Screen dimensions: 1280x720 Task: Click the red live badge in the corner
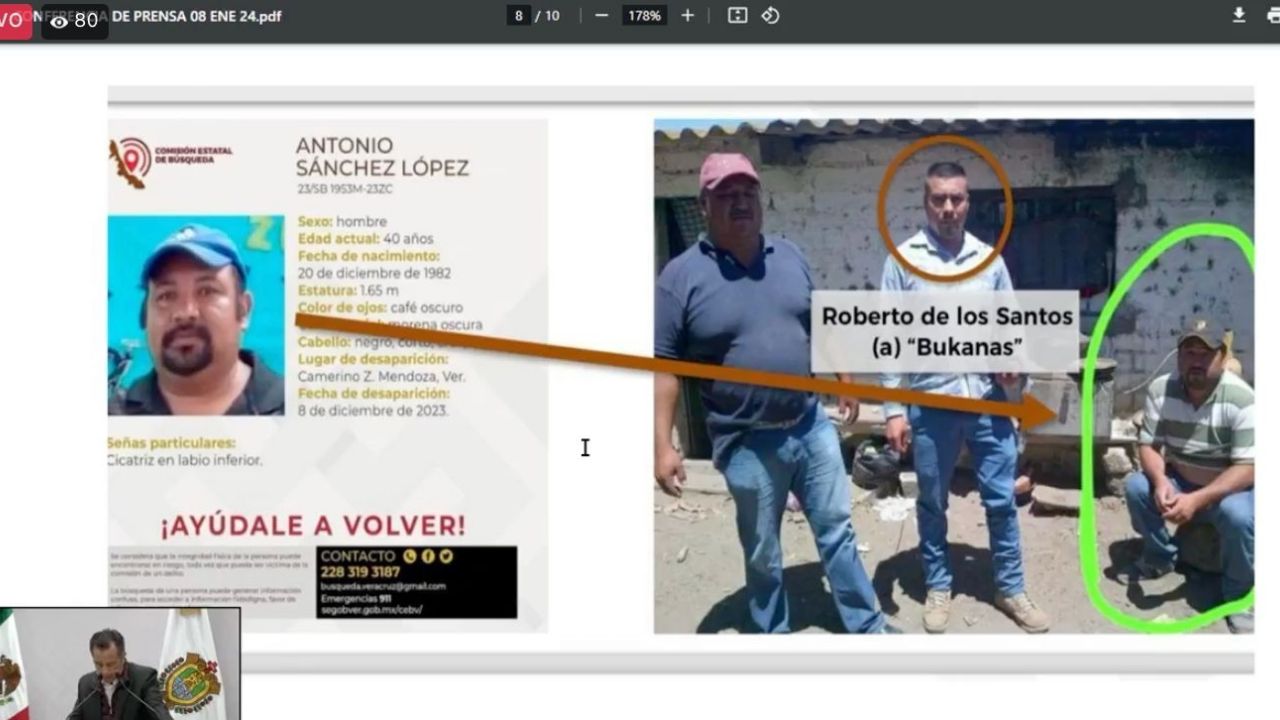click(14, 21)
